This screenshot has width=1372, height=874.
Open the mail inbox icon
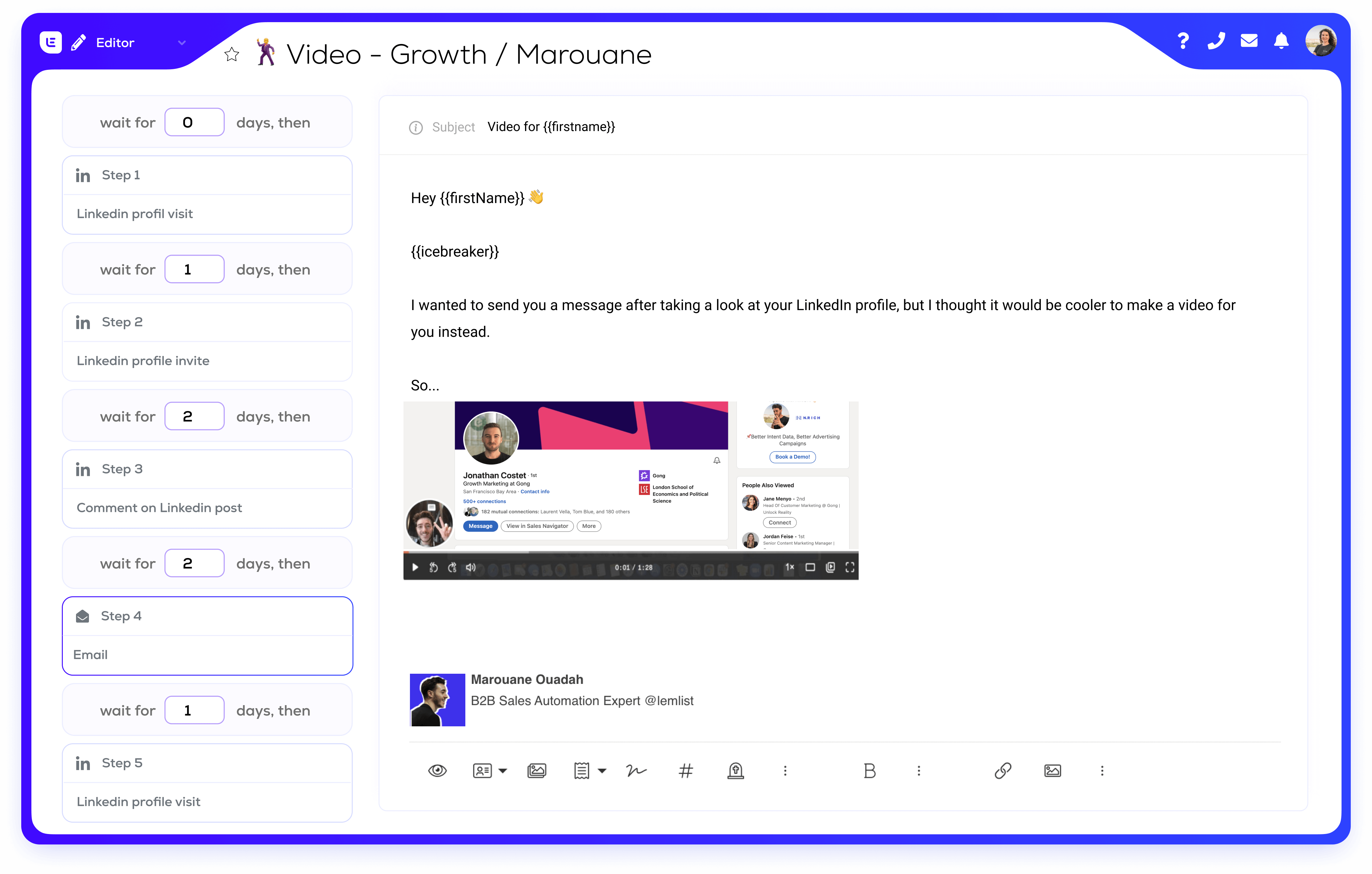point(1249,41)
